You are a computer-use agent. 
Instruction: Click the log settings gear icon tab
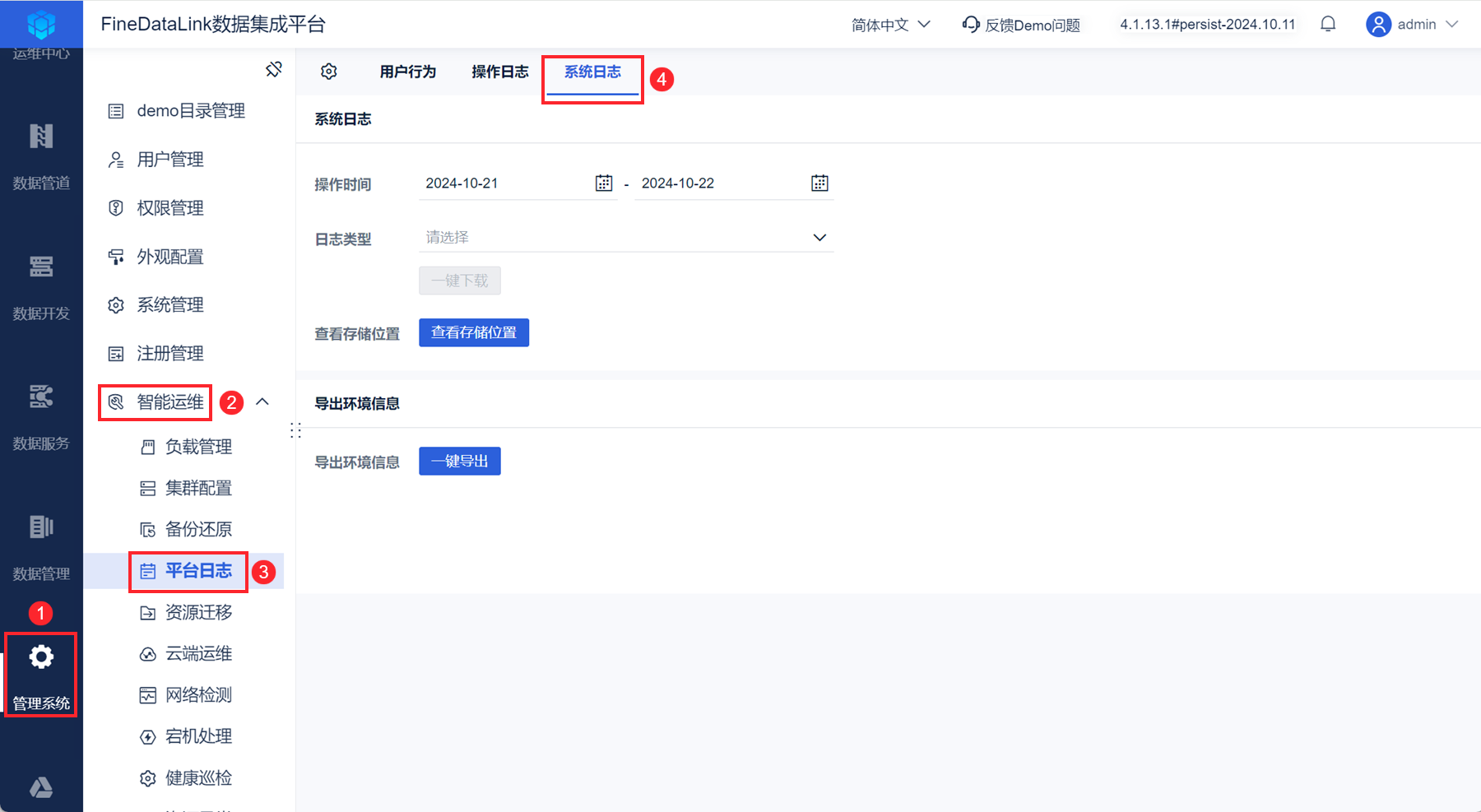(329, 72)
